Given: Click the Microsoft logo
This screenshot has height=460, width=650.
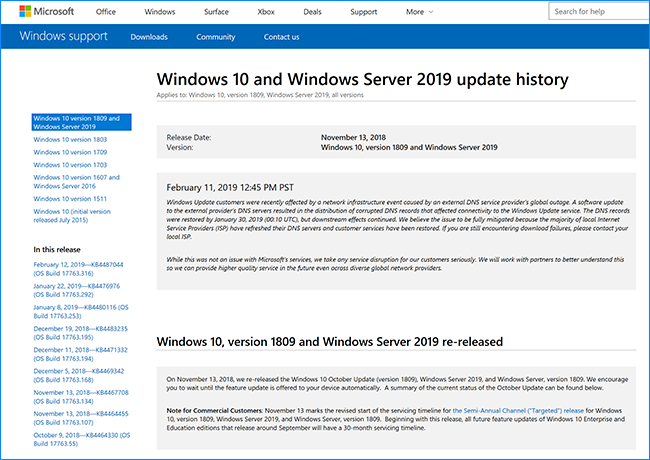Looking at the screenshot, I should coord(46,11).
